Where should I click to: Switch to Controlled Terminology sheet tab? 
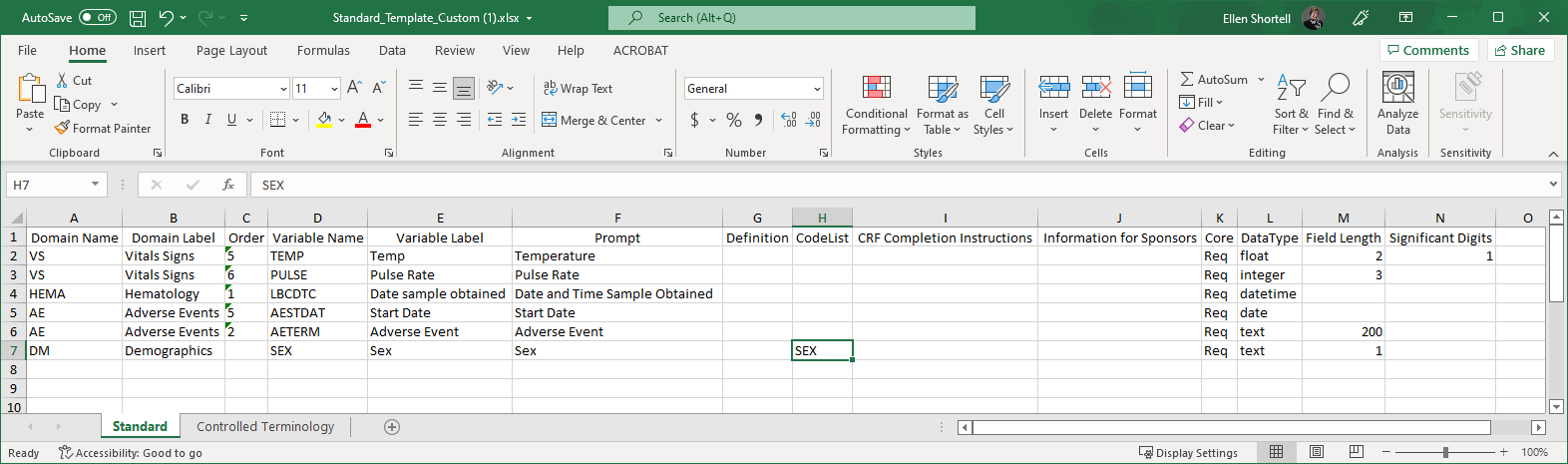[x=265, y=426]
